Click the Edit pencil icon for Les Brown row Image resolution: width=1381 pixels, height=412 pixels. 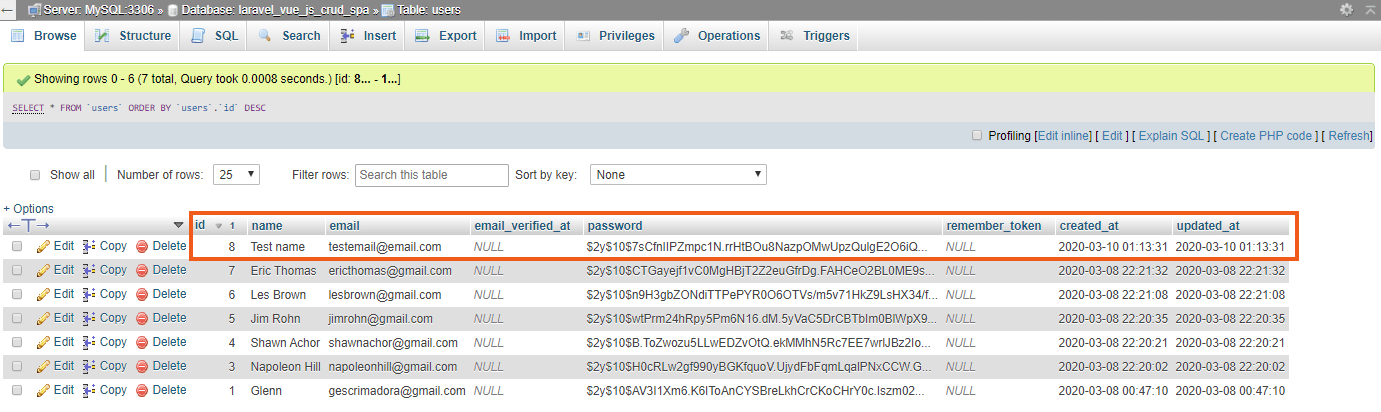click(x=43, y=294)
